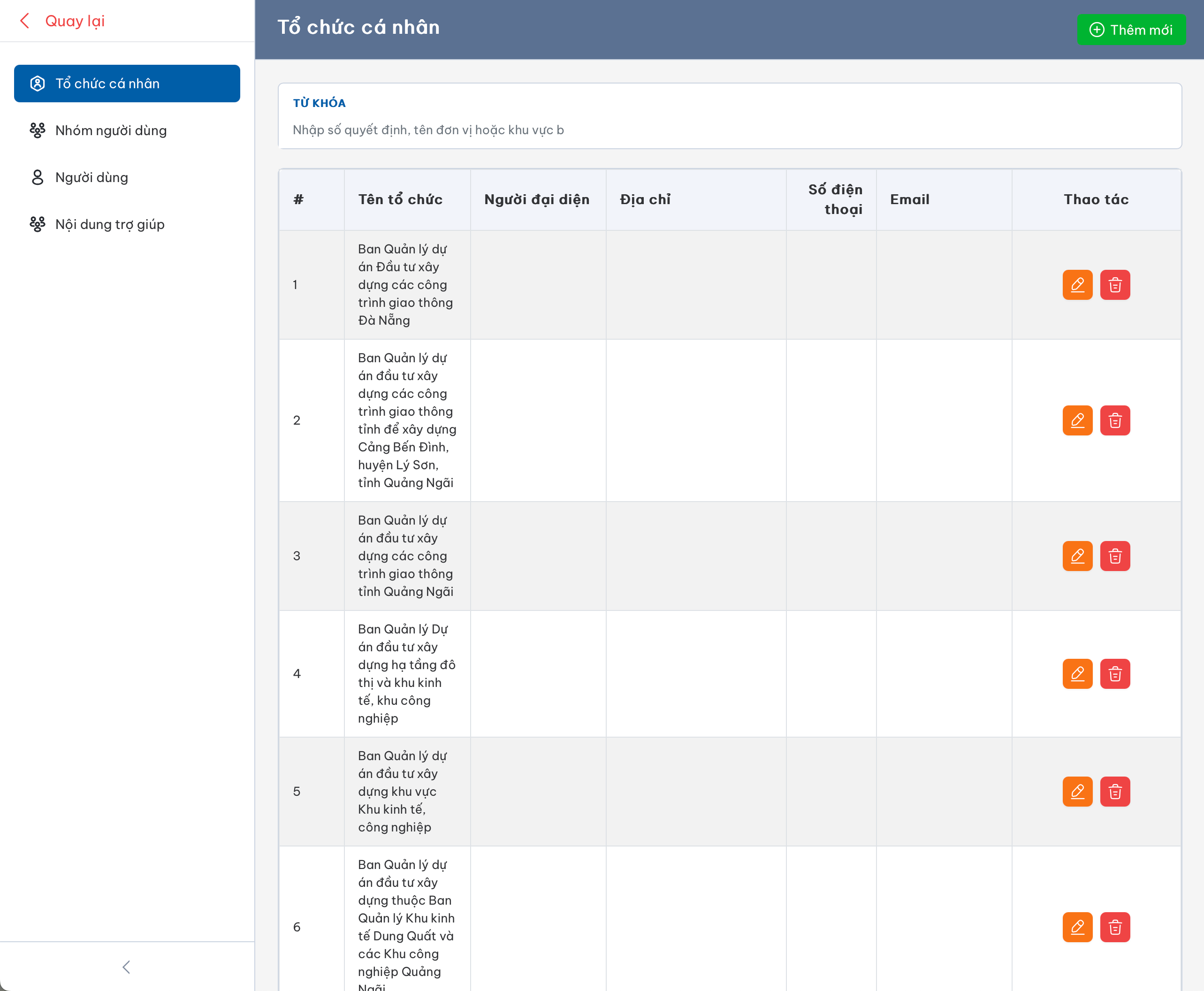The width and height of the screenshot is (1204, 991).
Task: Click the trash icon in row 3
Action: [1114, 556]
